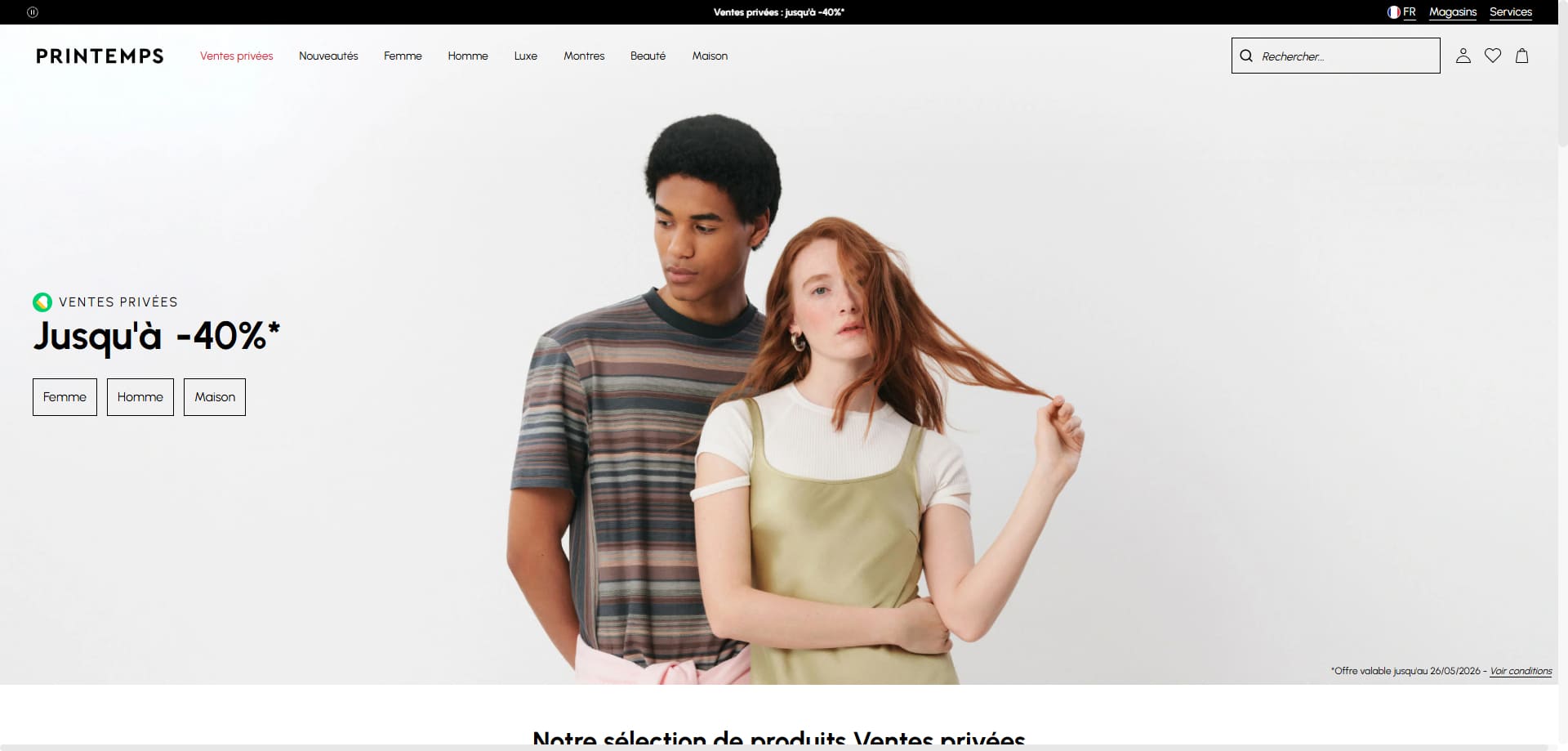Open the Nouveautés menu

(x=328, y=56)
